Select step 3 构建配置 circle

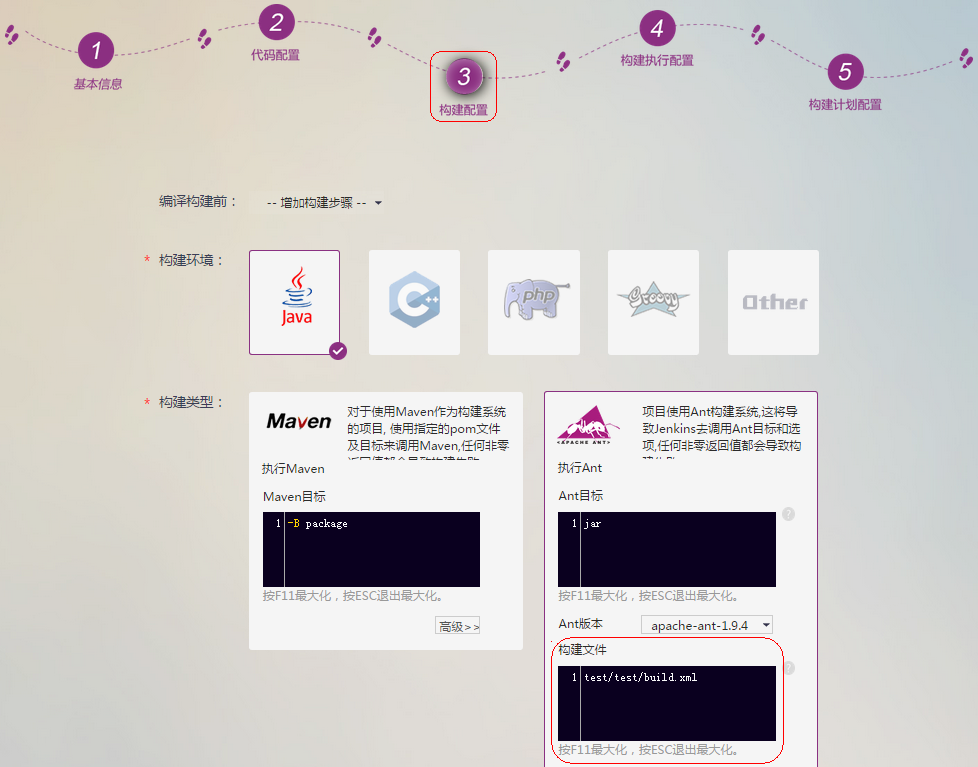(464, 77)
